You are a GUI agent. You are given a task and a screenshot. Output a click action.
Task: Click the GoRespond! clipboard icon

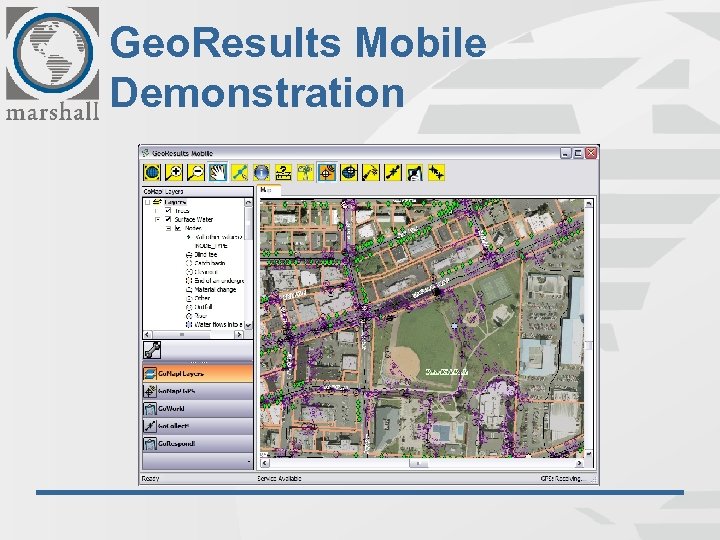[150, 444]
